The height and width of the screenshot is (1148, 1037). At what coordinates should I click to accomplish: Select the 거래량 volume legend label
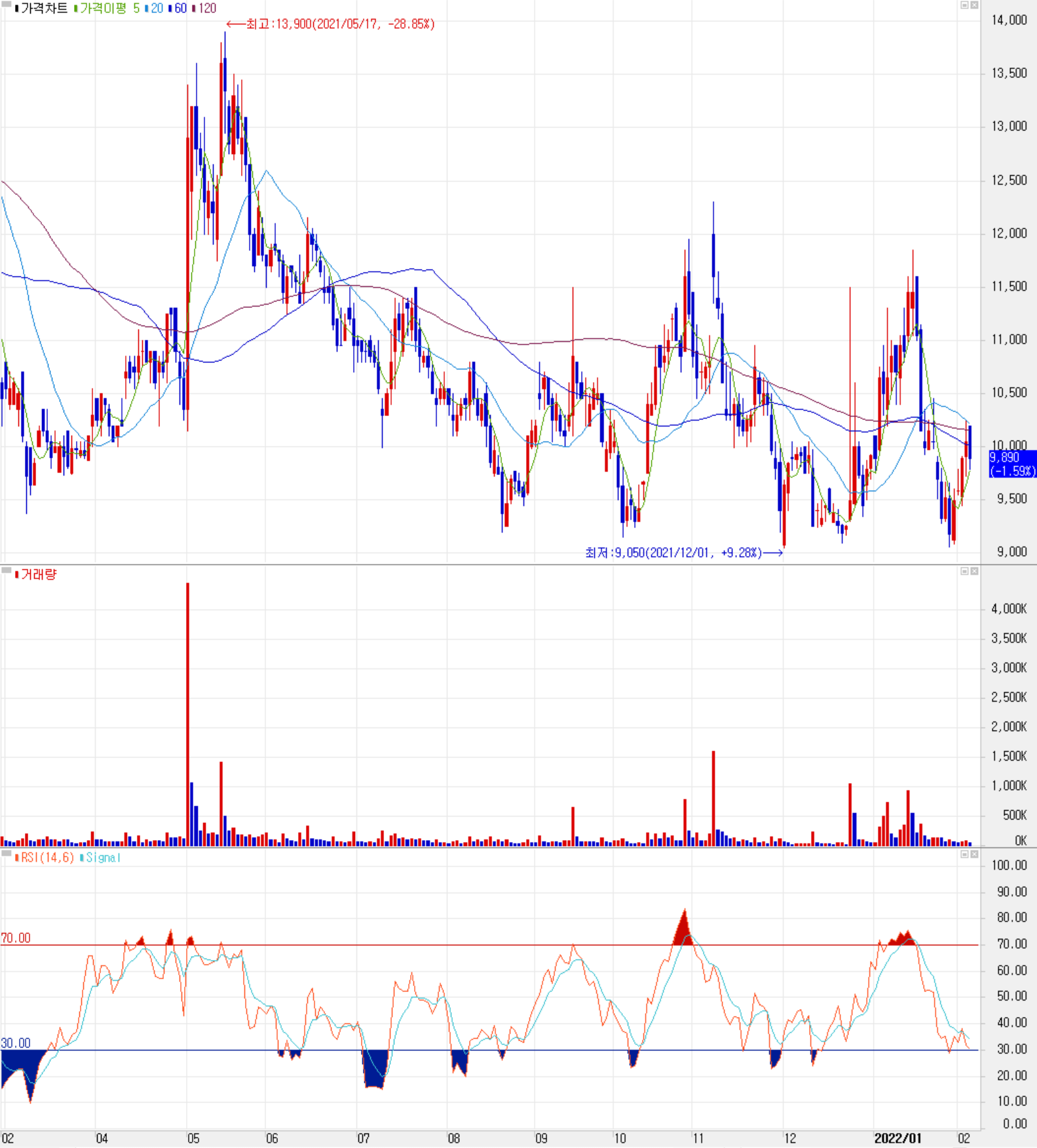point(36,575)
